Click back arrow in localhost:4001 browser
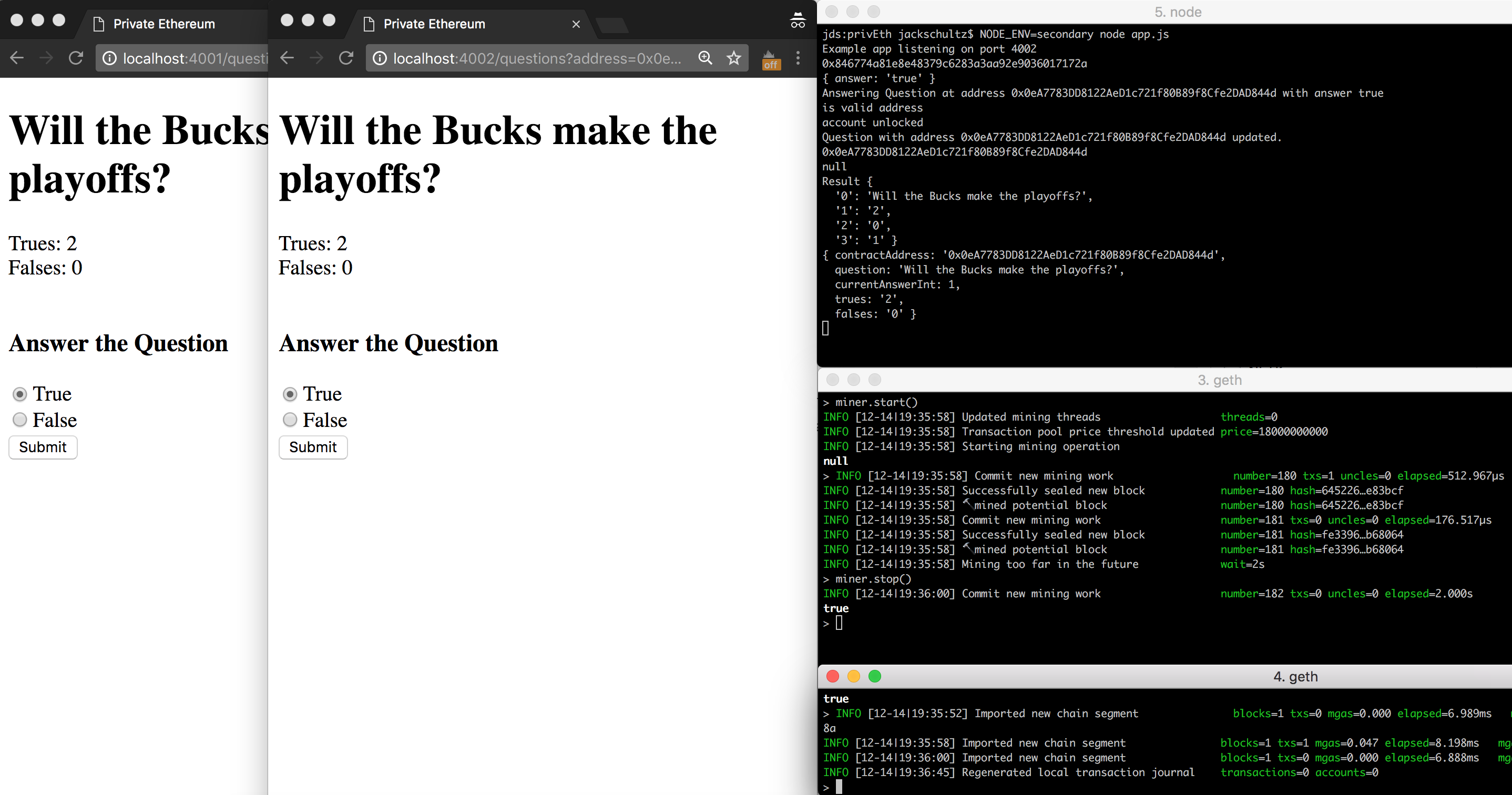Screen dimensions: 1512x795 tap(17, 58)
